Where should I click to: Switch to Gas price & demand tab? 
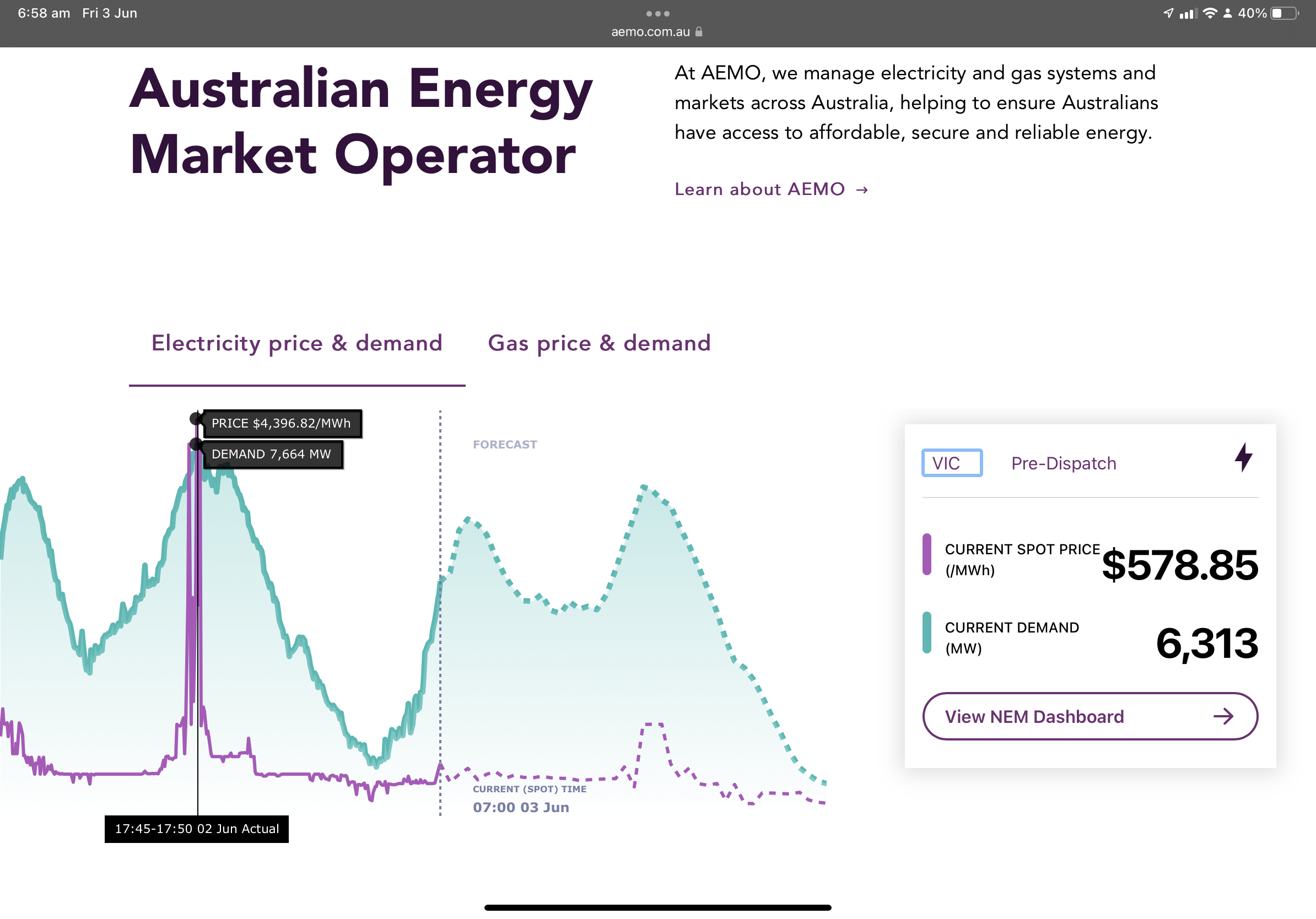tap(599, 343)
